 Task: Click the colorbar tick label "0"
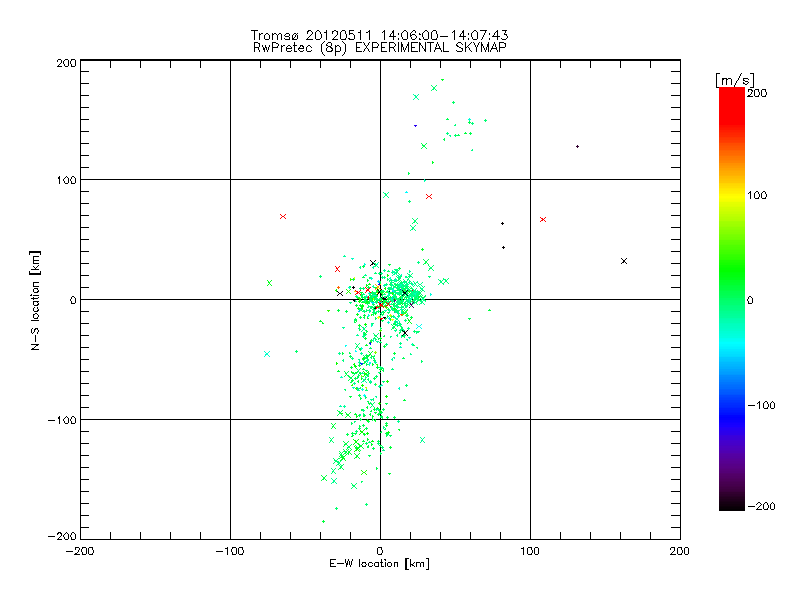pyautogui.click(x=750, y=300)
